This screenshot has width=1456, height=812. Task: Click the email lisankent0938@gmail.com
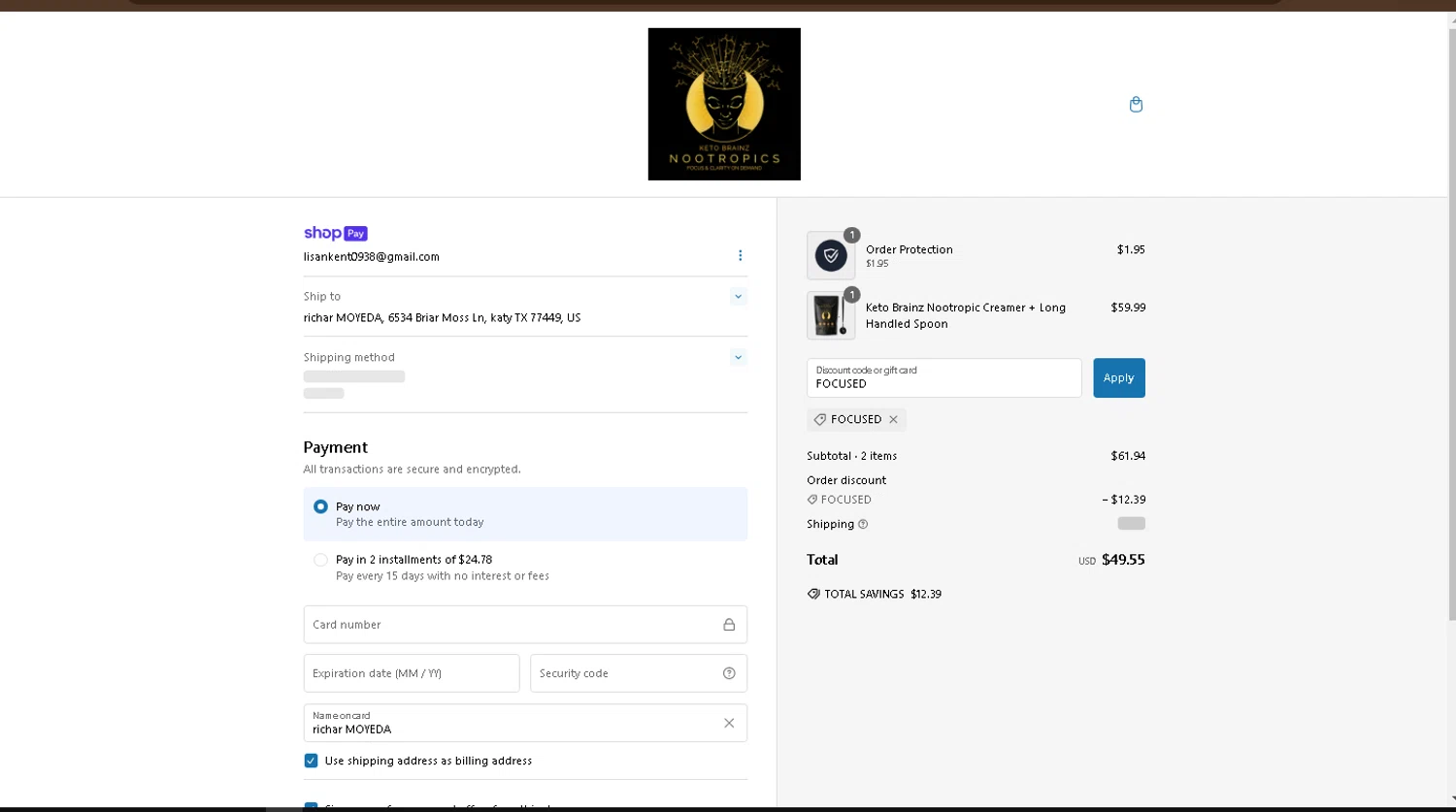pos(372,257)
